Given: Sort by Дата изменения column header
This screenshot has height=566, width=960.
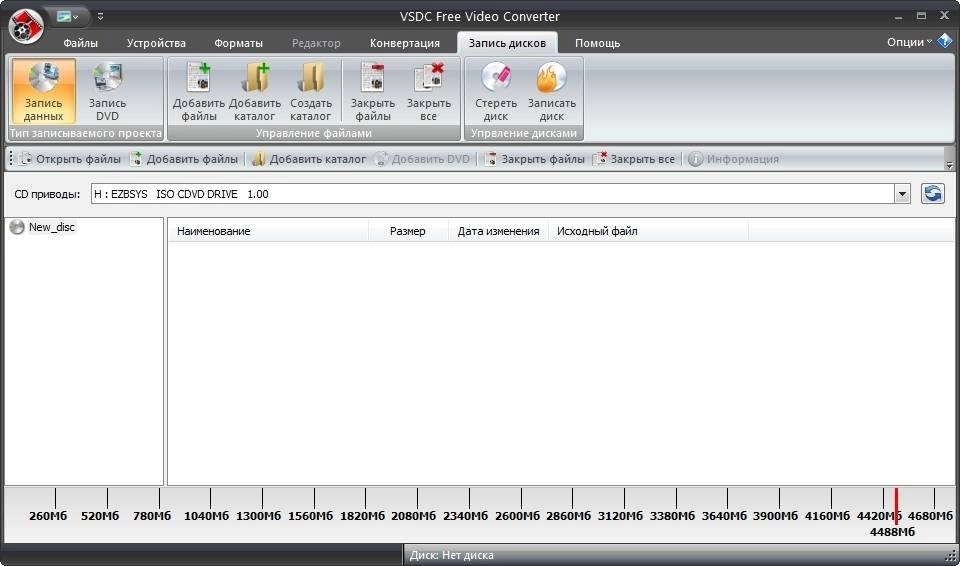Looking at the screenshot, I should 498,231.
